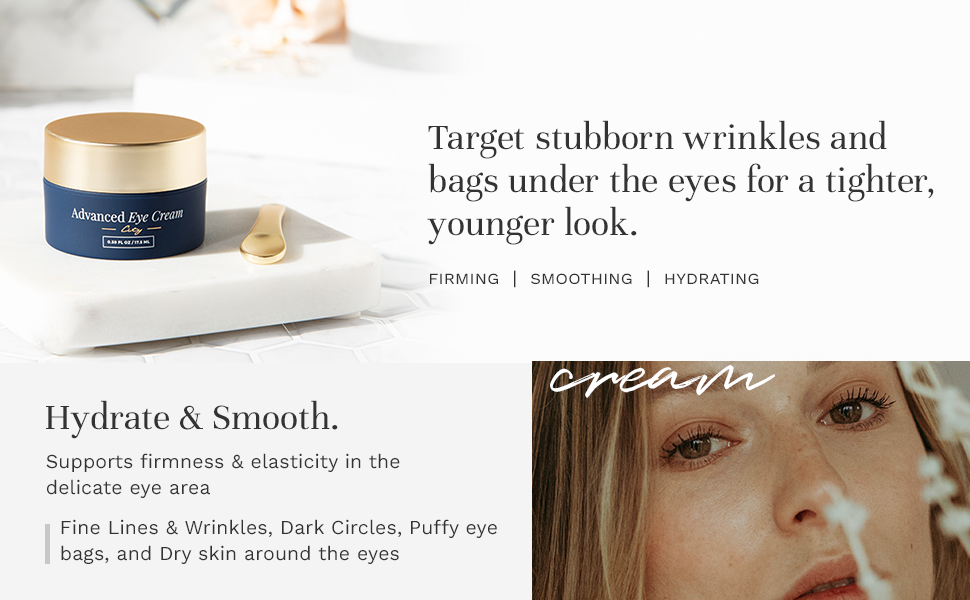This screenshot has height=600, width=970.
Task: Click the 'Fine Lines & Wrinkles' quote text
Action: tap(279, 541)
